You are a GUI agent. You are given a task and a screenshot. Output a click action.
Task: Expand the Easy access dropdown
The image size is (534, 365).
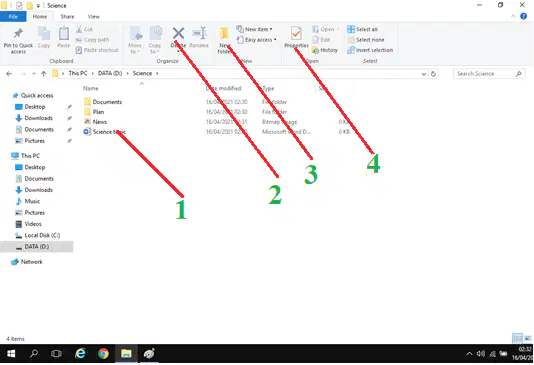click(256, 40)
